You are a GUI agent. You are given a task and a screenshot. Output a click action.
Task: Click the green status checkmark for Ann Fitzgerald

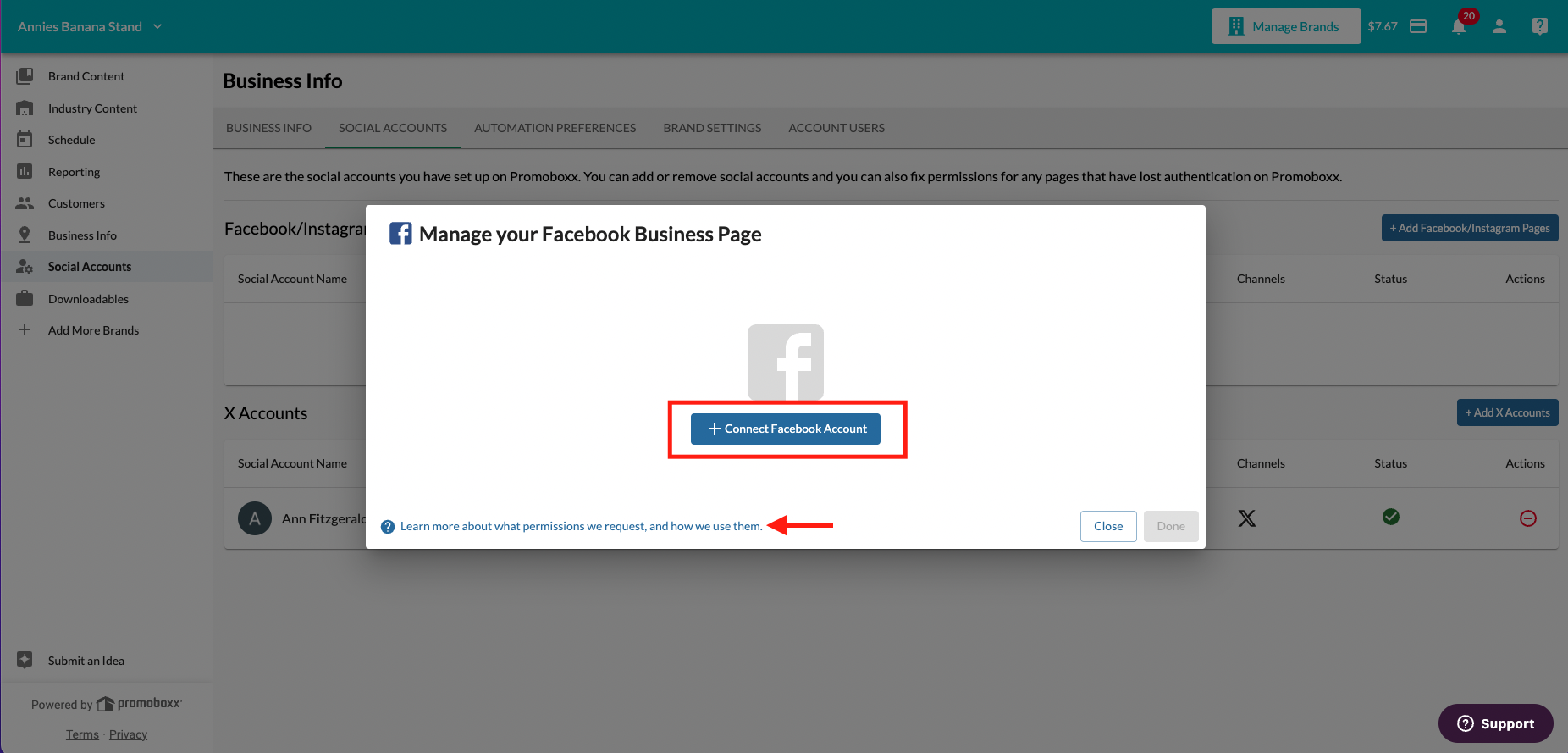(x=1391, y=517)
